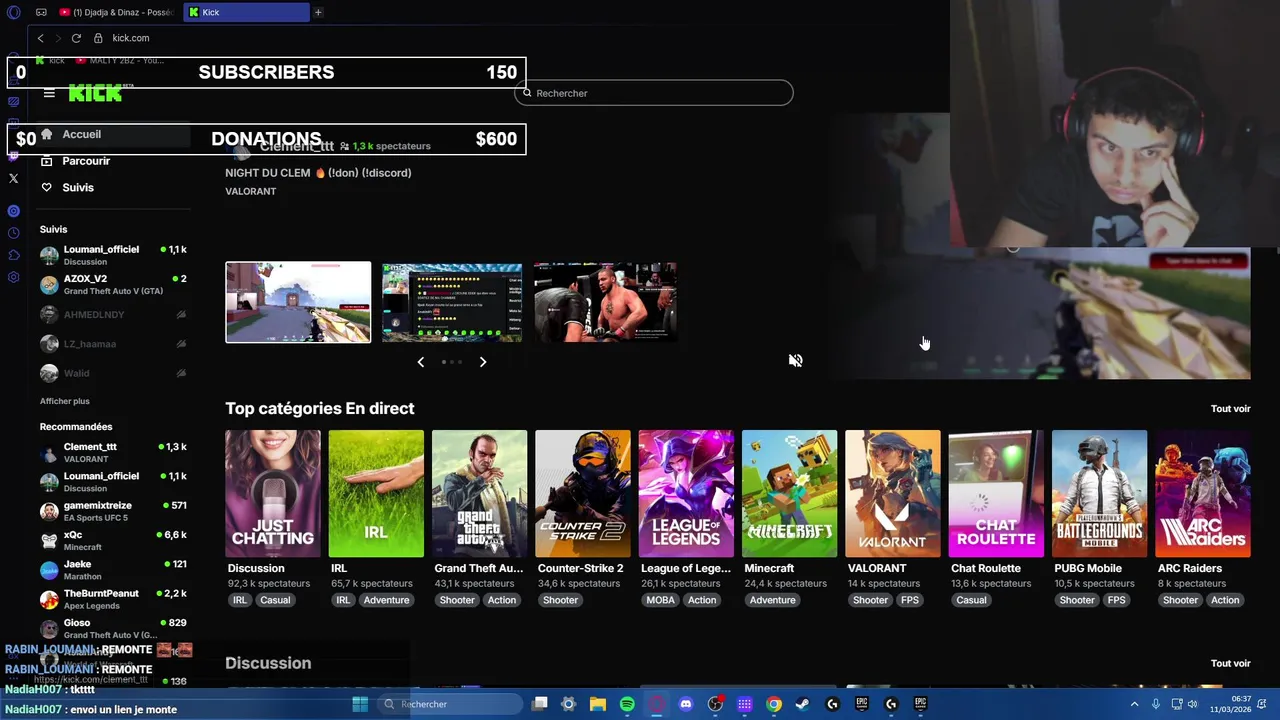Open Opera sidebar settings gear
The height and width of the screenshot is (720, 1280).
[x=13, y=277]
